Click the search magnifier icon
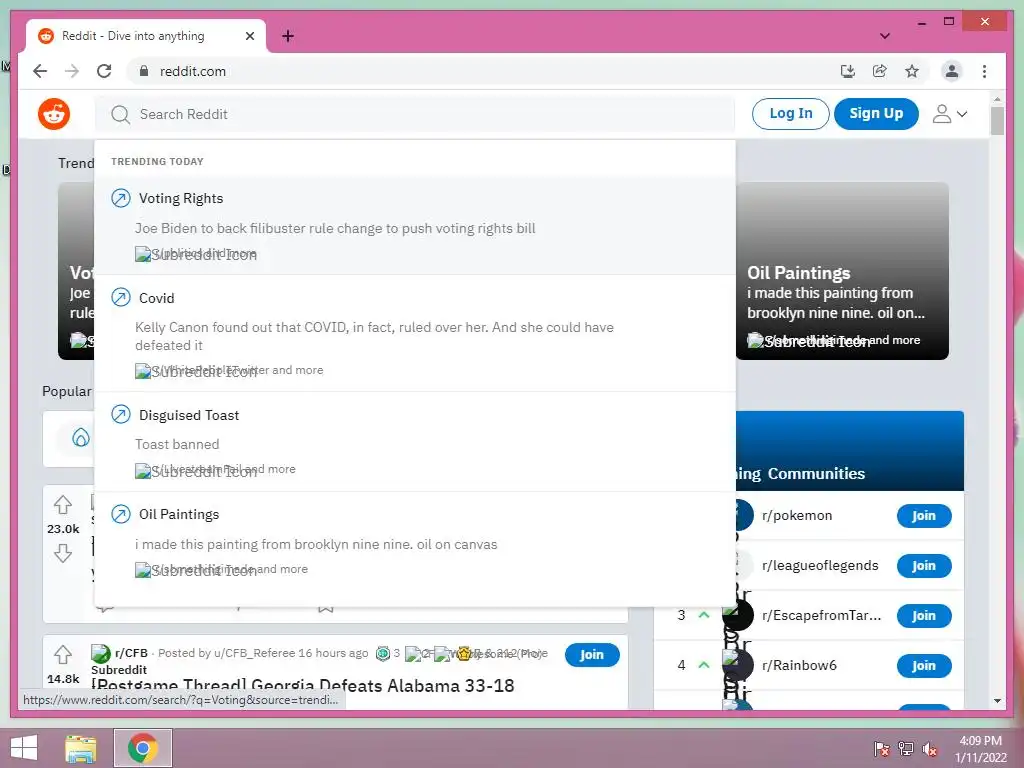1024x768 pixels. 120,115
